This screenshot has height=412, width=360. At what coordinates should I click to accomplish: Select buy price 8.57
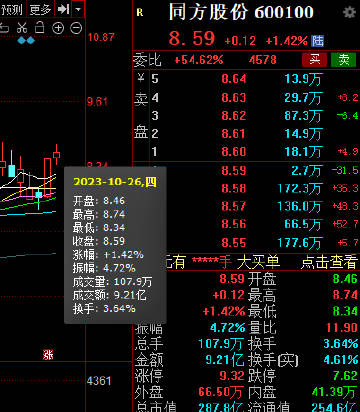(x=234, y=206)
